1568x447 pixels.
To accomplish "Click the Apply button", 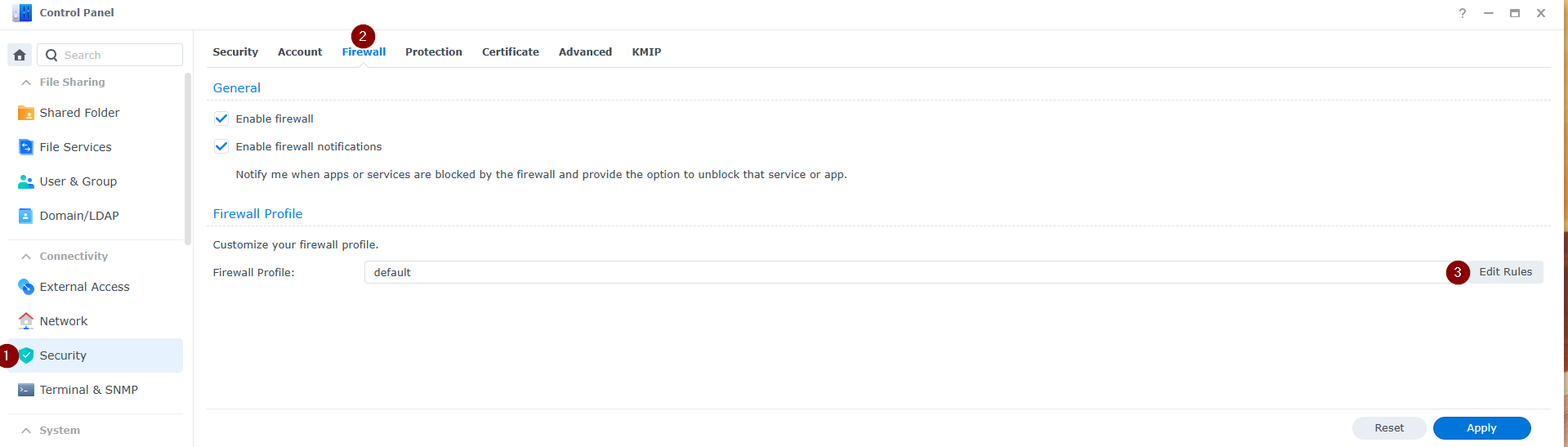I will 1481,428.
